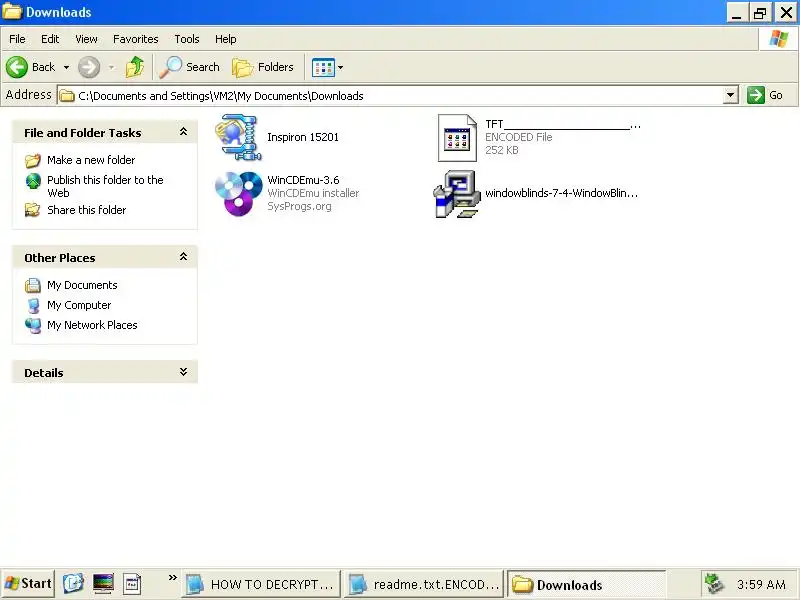
Task: Show more Quick Launch items chevron
Action: pyautogui.click(x=172, y=578)
